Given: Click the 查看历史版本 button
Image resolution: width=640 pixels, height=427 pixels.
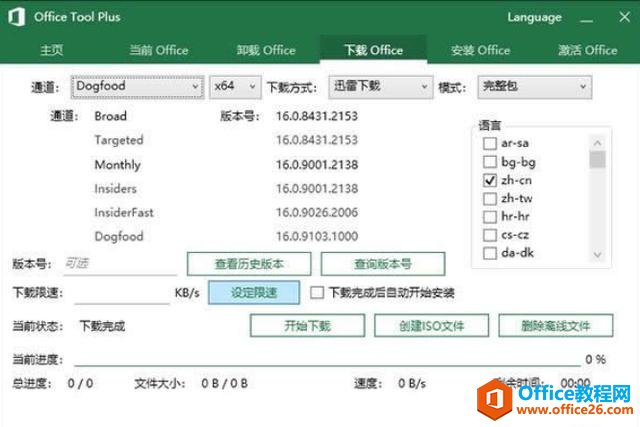Looking at the screenshot, I should [249, 264].
